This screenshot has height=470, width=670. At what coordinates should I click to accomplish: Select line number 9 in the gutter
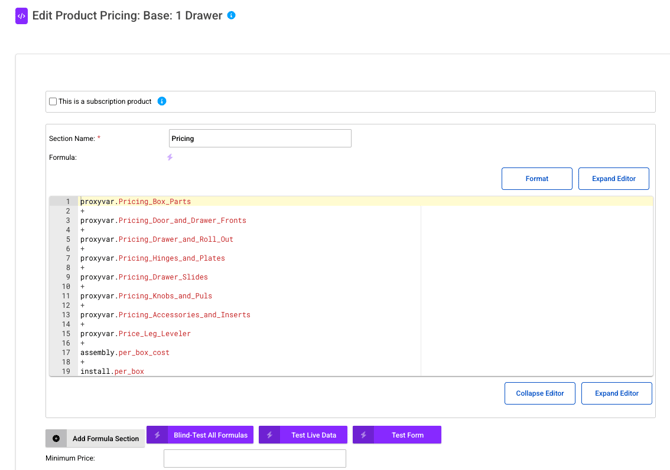coord(66,277)
